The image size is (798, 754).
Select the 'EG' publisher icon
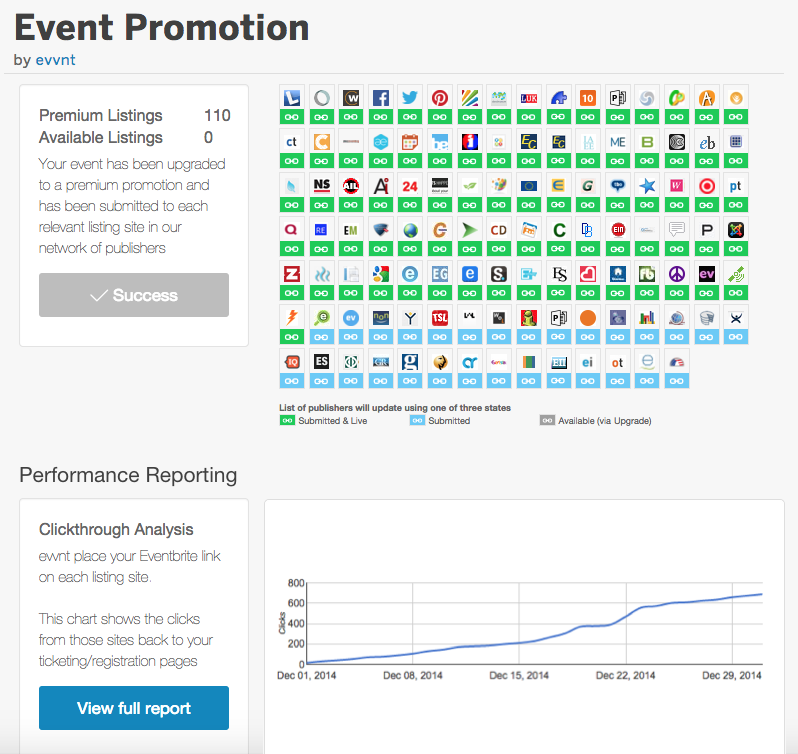[440, 274]
